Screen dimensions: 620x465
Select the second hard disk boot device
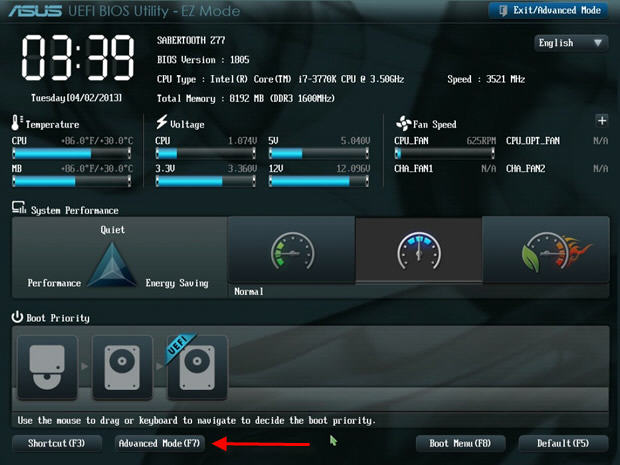point(122,367)
